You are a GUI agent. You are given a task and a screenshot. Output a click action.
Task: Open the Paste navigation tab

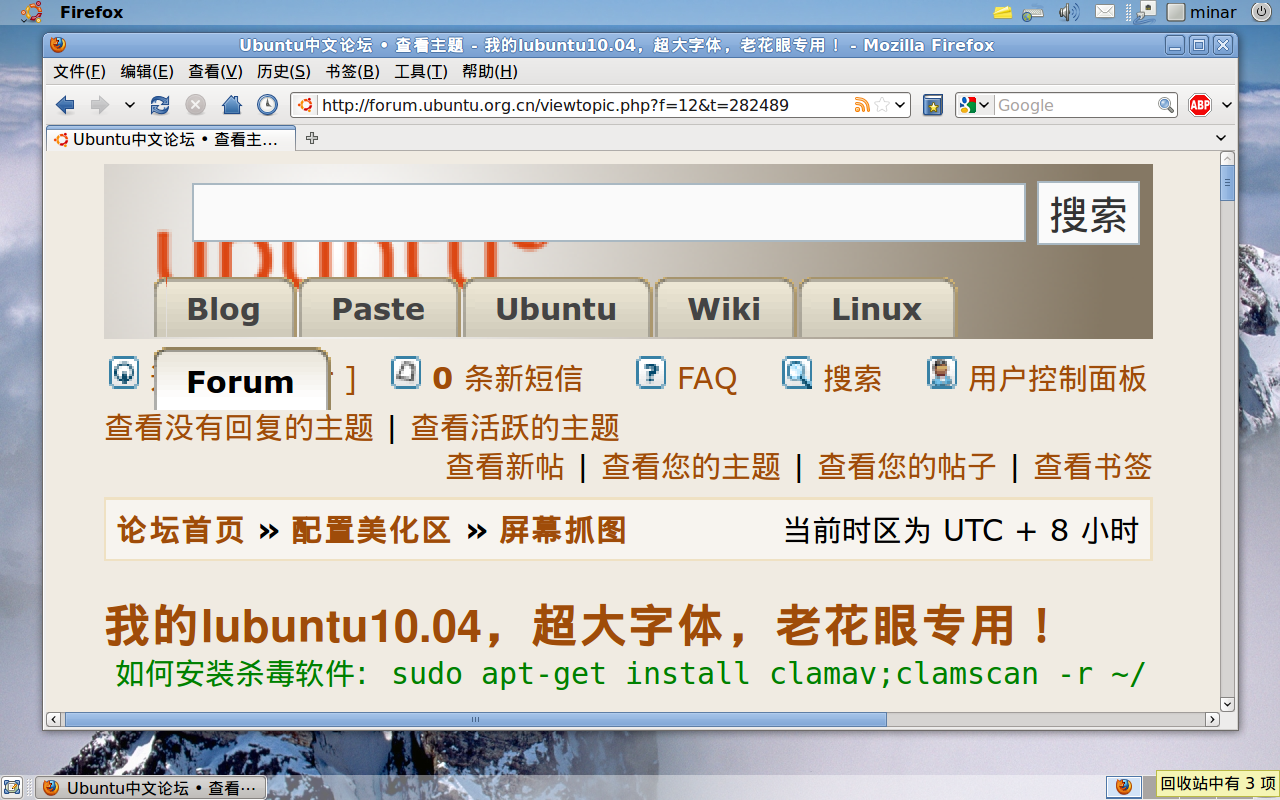point(378,309)
